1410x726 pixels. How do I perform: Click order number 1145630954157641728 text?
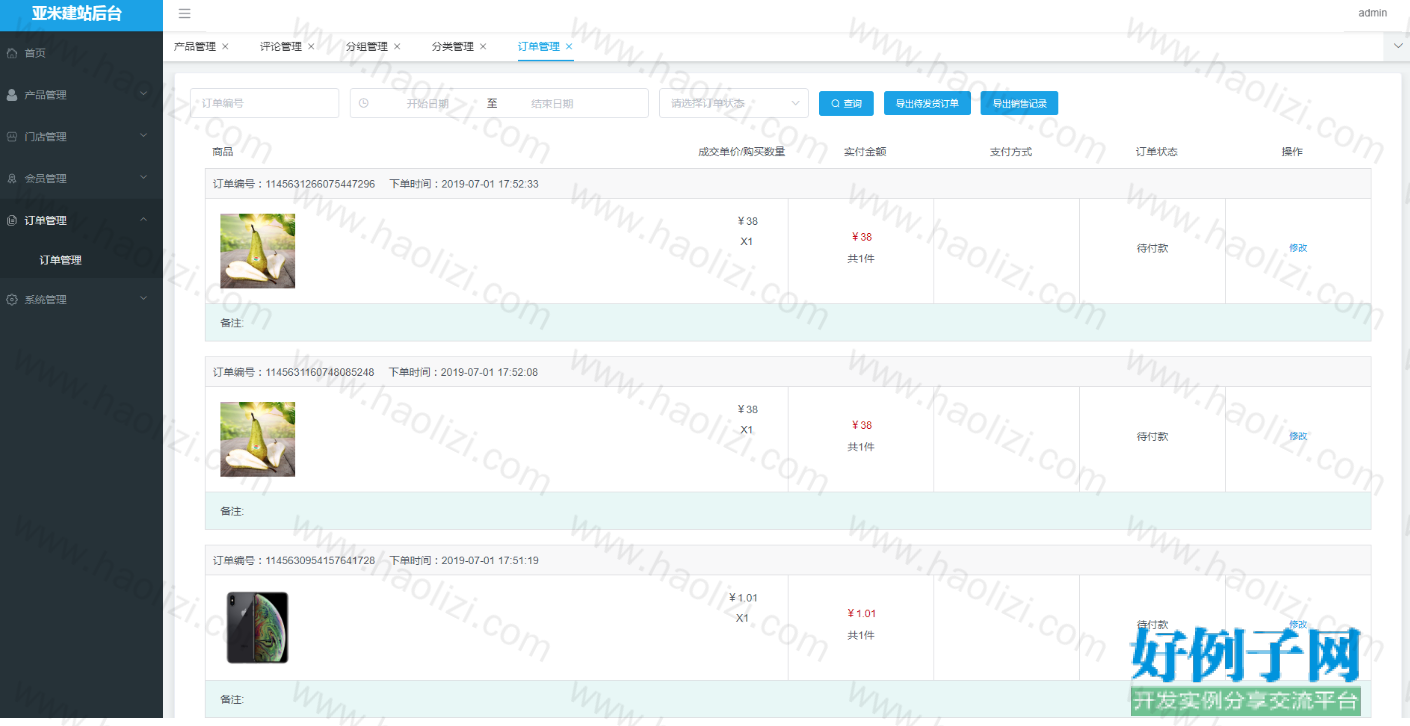(320, 560)
